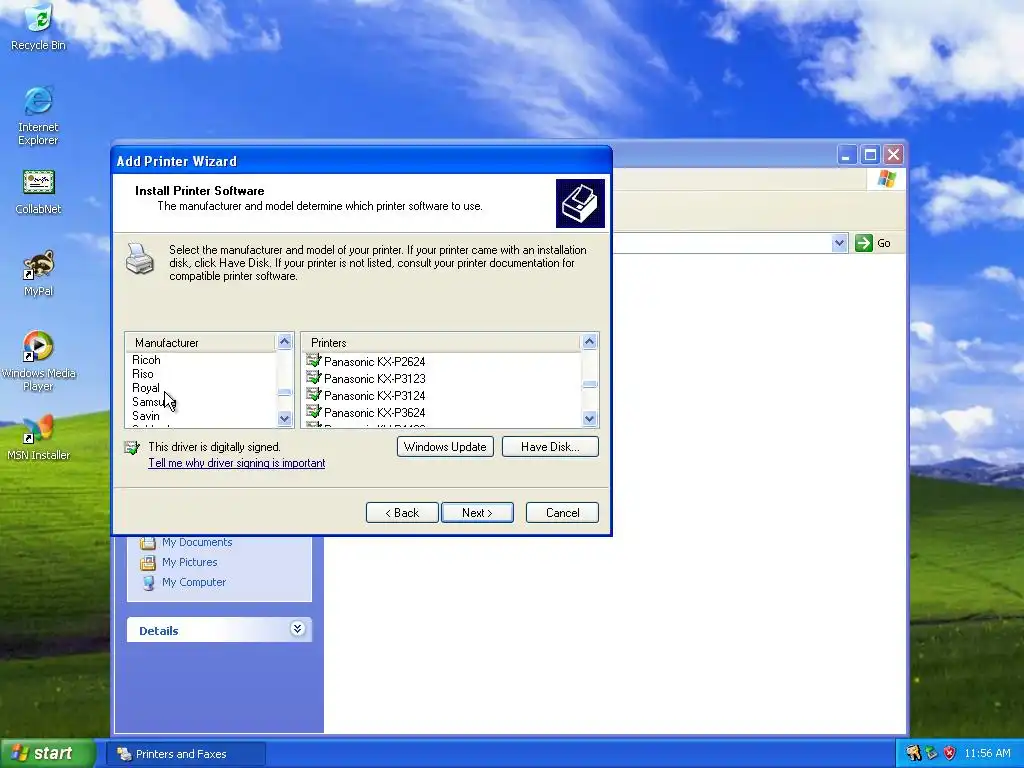This screenshot has width=1024, height=768.
Task: Select Panasonic KX-P3124 printer
Action: (x=374, y=395)
